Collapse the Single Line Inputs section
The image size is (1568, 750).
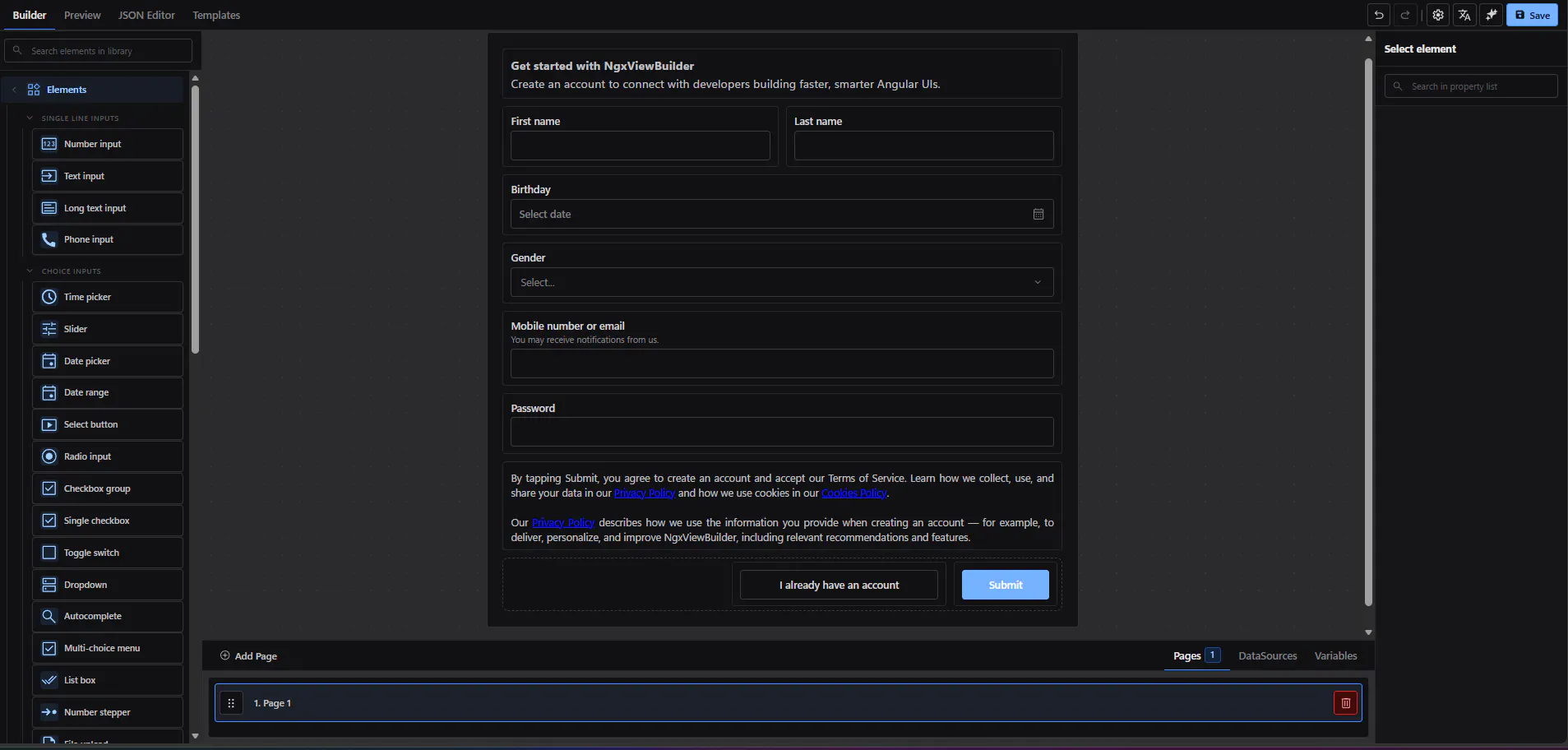coord(30,118)
